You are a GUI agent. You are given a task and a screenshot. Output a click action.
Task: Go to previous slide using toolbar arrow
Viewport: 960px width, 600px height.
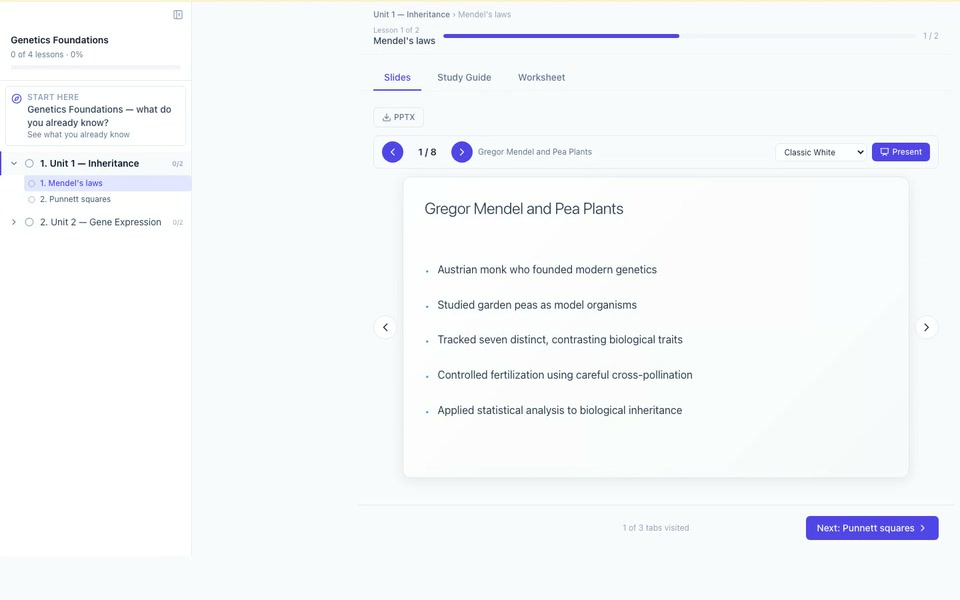[392, 152]
